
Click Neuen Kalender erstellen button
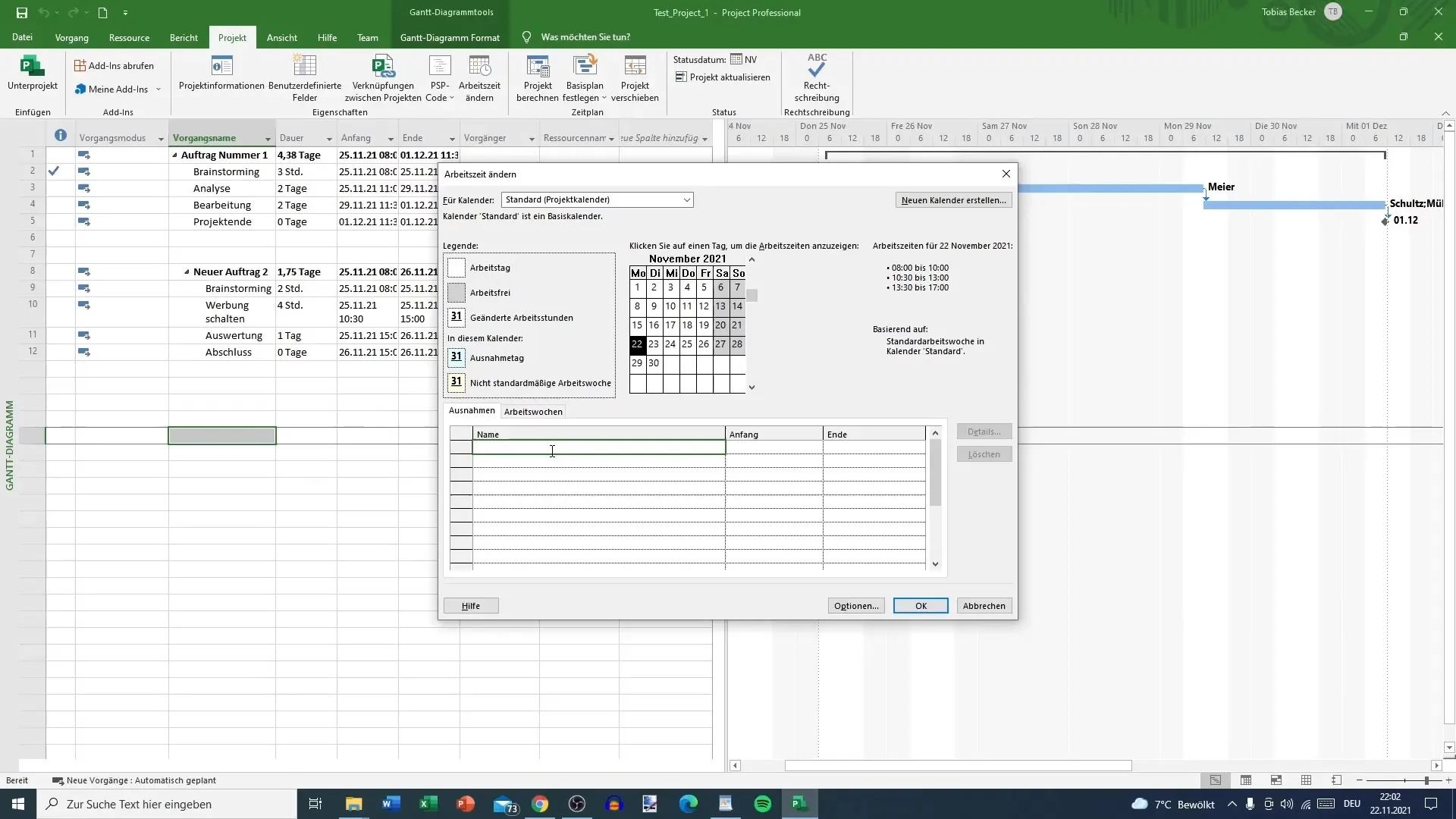coord(953,200)
